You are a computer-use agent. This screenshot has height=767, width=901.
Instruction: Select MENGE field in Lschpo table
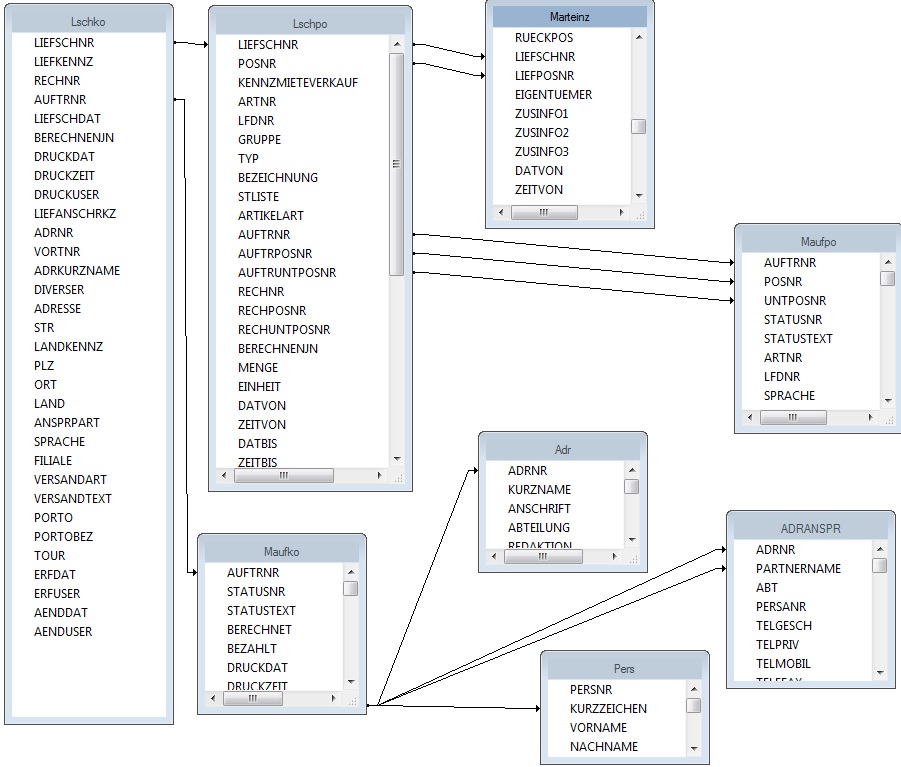pyautogui.click(x=257, y=367)
